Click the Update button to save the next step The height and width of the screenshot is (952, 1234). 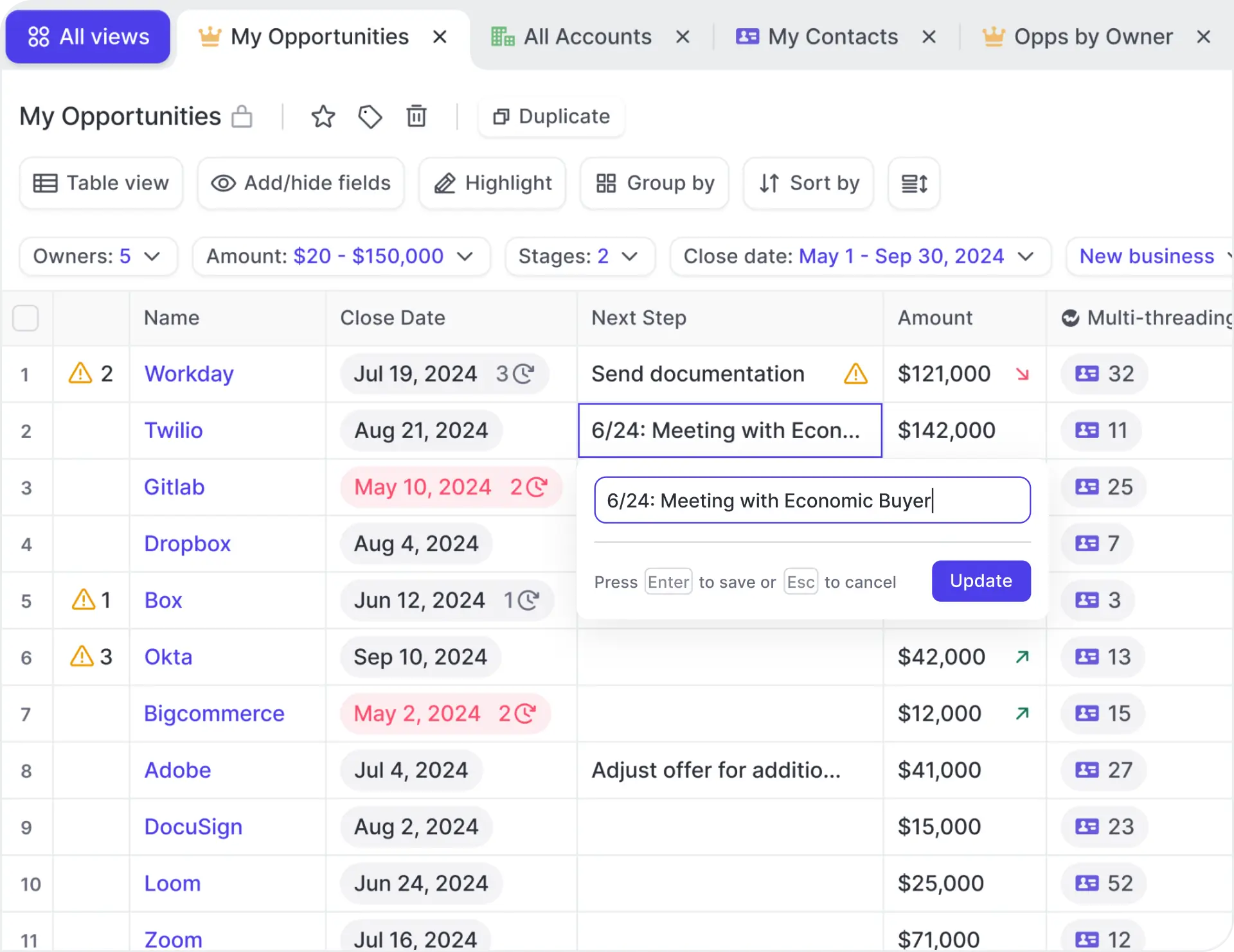[980, 581]
